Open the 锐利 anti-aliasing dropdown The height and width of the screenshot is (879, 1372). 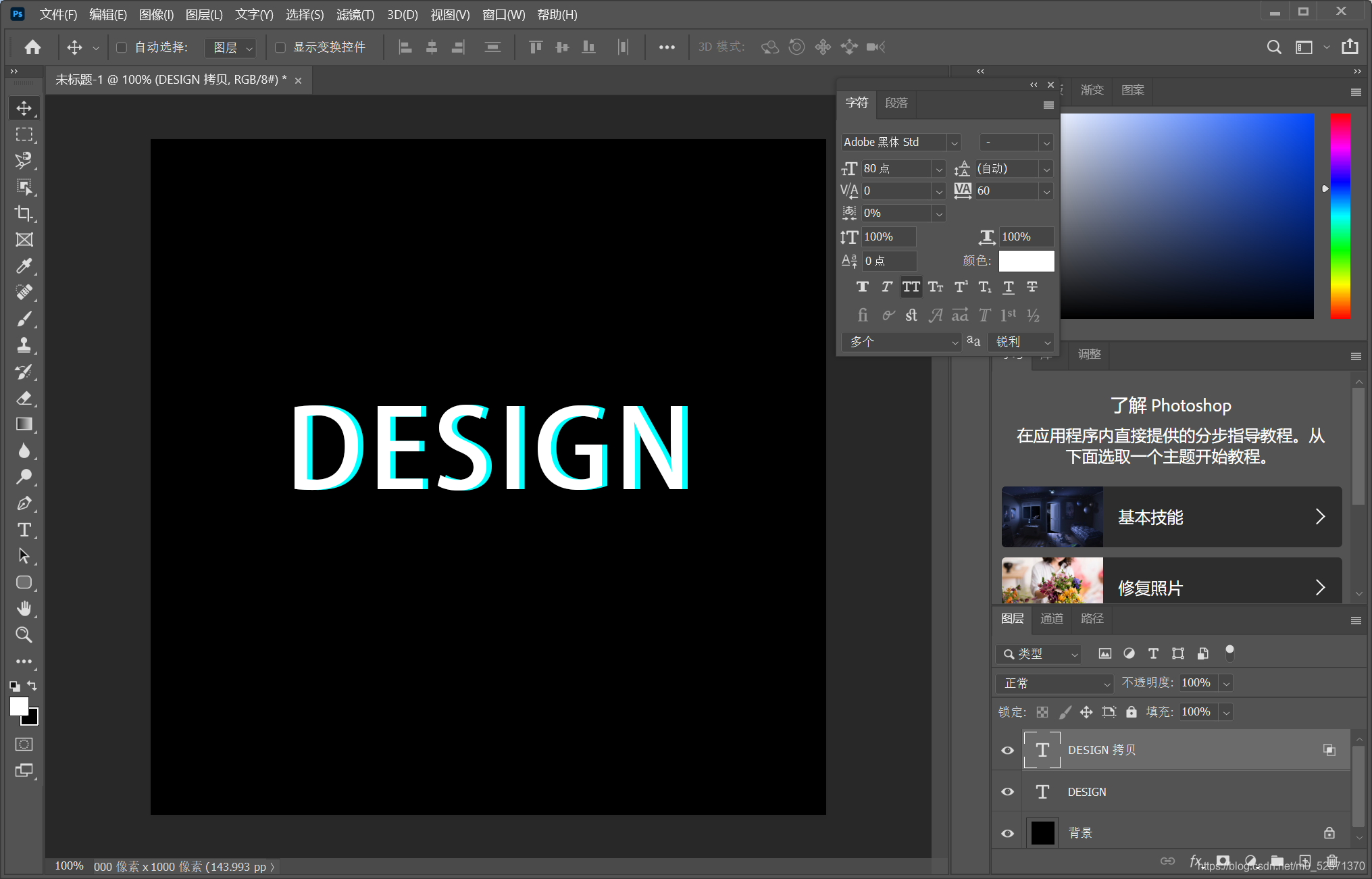point(1021,342)
